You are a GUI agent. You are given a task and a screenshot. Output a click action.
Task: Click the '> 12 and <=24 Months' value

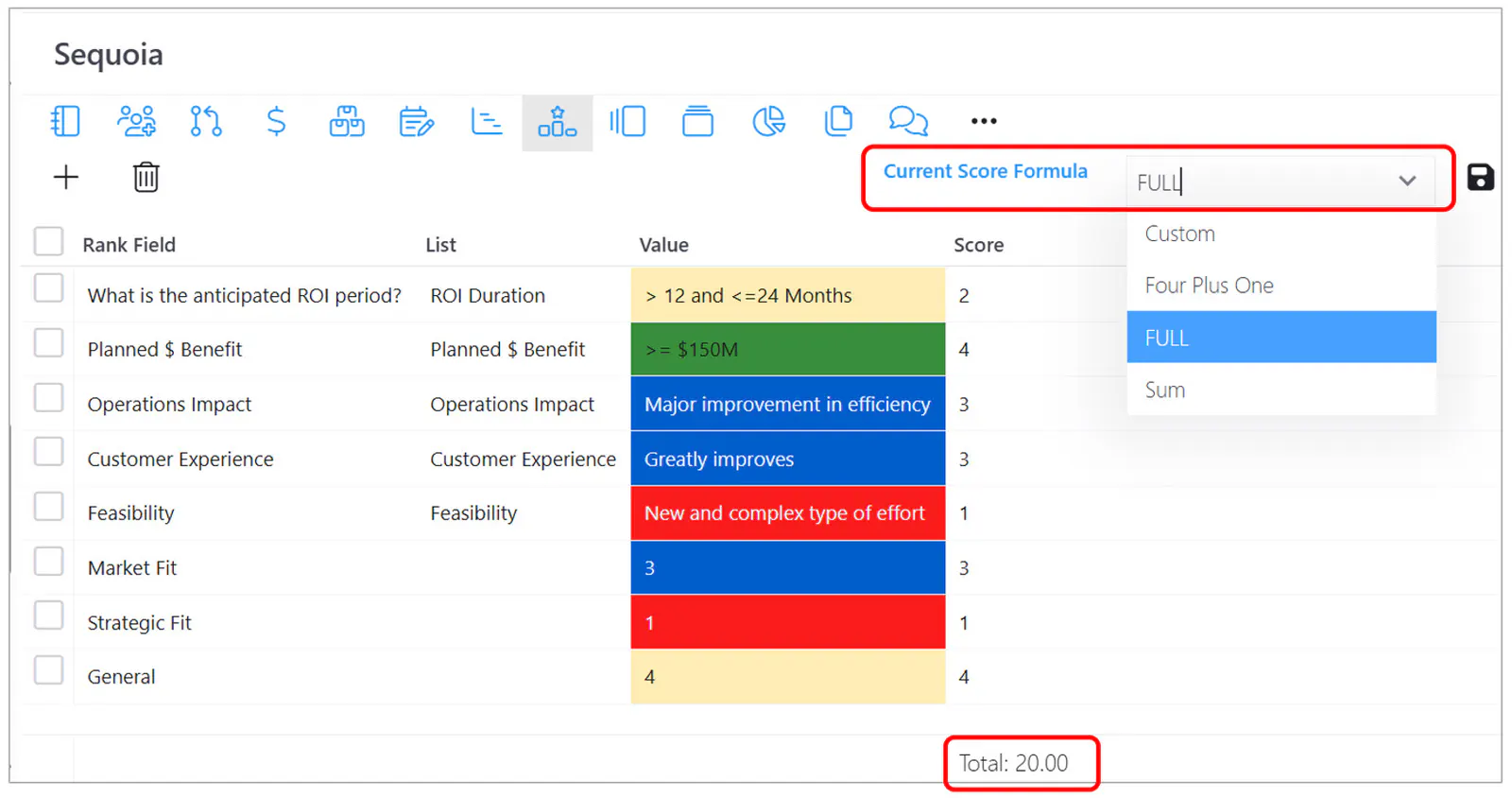click(788, 295)
